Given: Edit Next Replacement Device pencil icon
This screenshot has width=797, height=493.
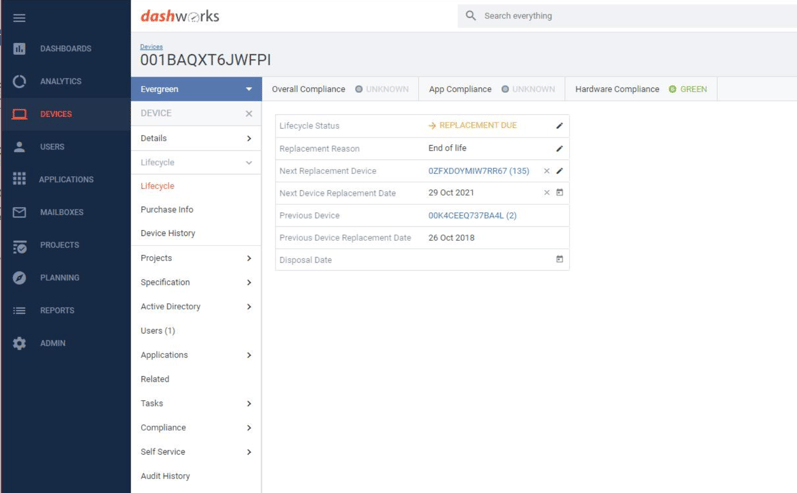Looking at the screenshot, I should [559, 171].
